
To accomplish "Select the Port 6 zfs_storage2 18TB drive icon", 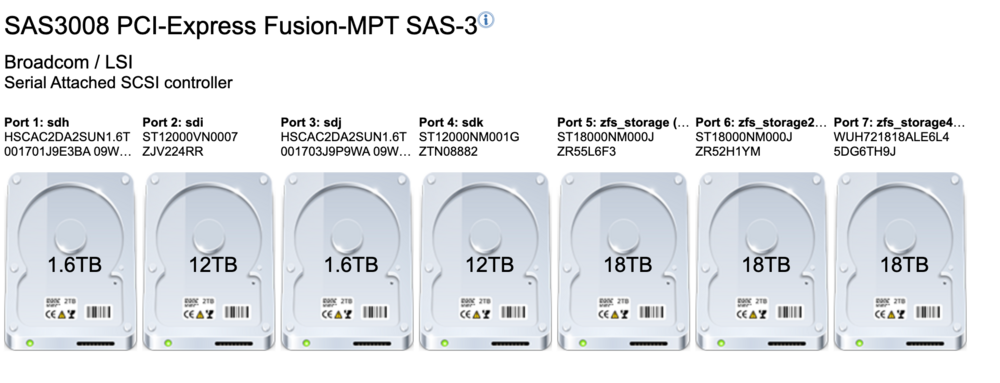I will [x=763, y=261].
